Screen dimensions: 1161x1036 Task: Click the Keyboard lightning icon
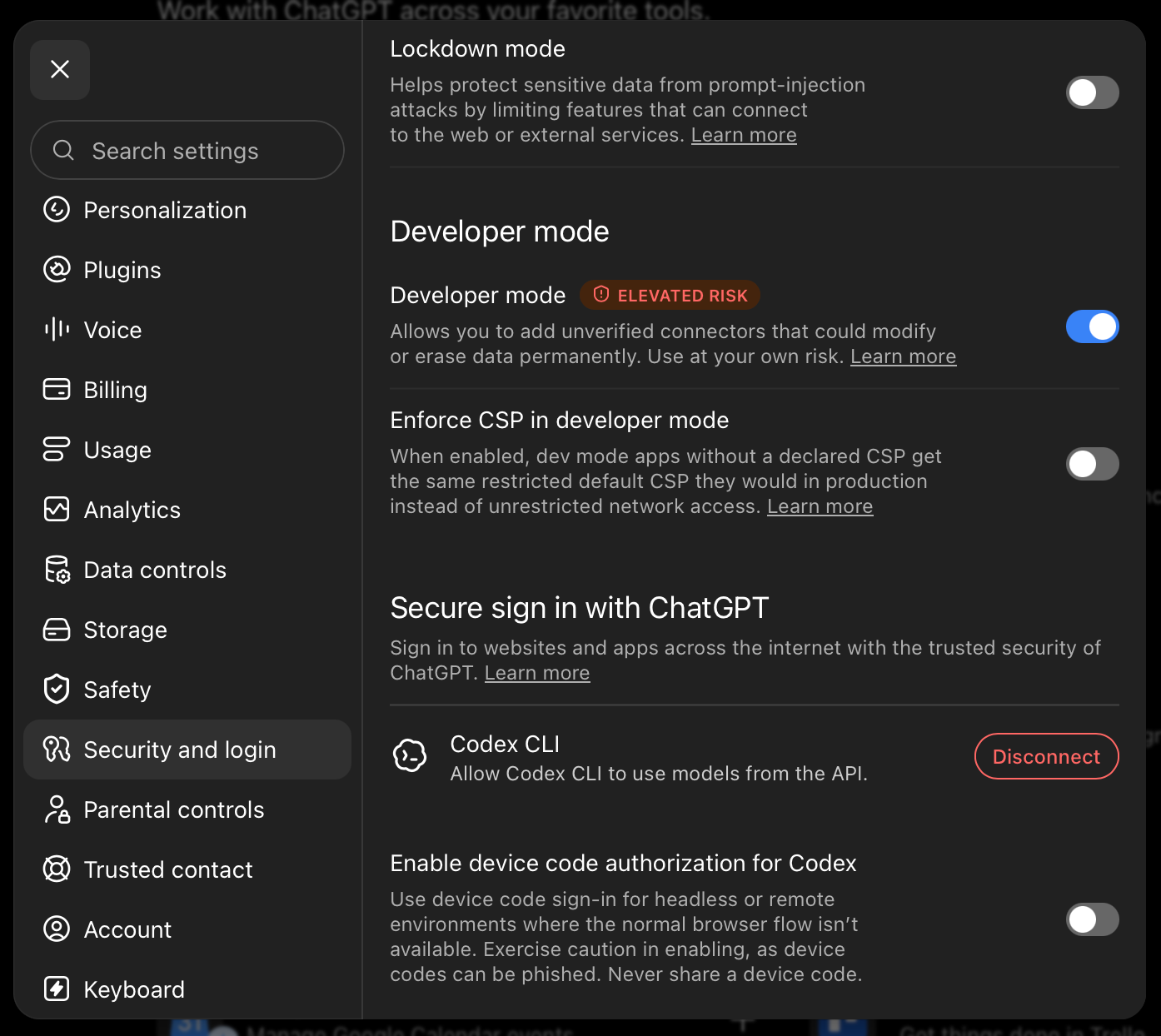[57, 989]
